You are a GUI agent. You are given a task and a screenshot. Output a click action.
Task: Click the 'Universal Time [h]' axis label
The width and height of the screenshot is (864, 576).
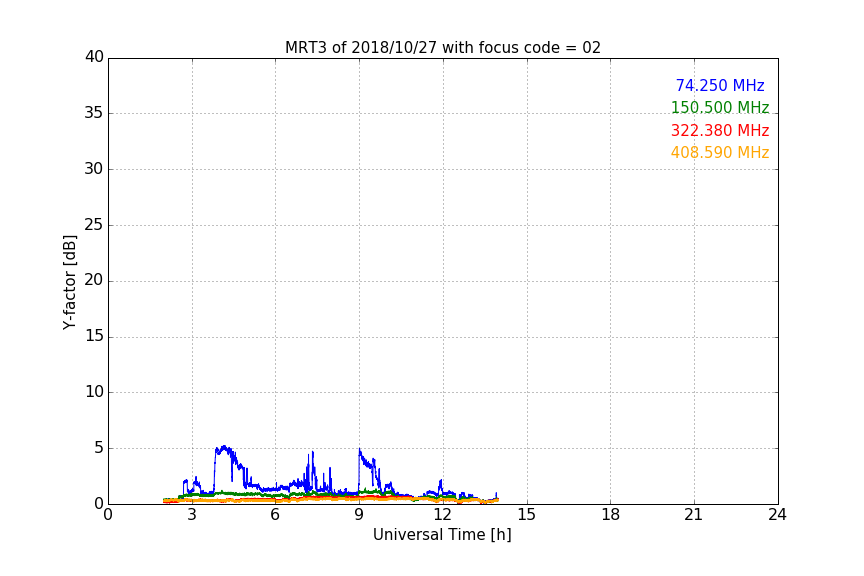pyautogui.click(x=442, y=535)
